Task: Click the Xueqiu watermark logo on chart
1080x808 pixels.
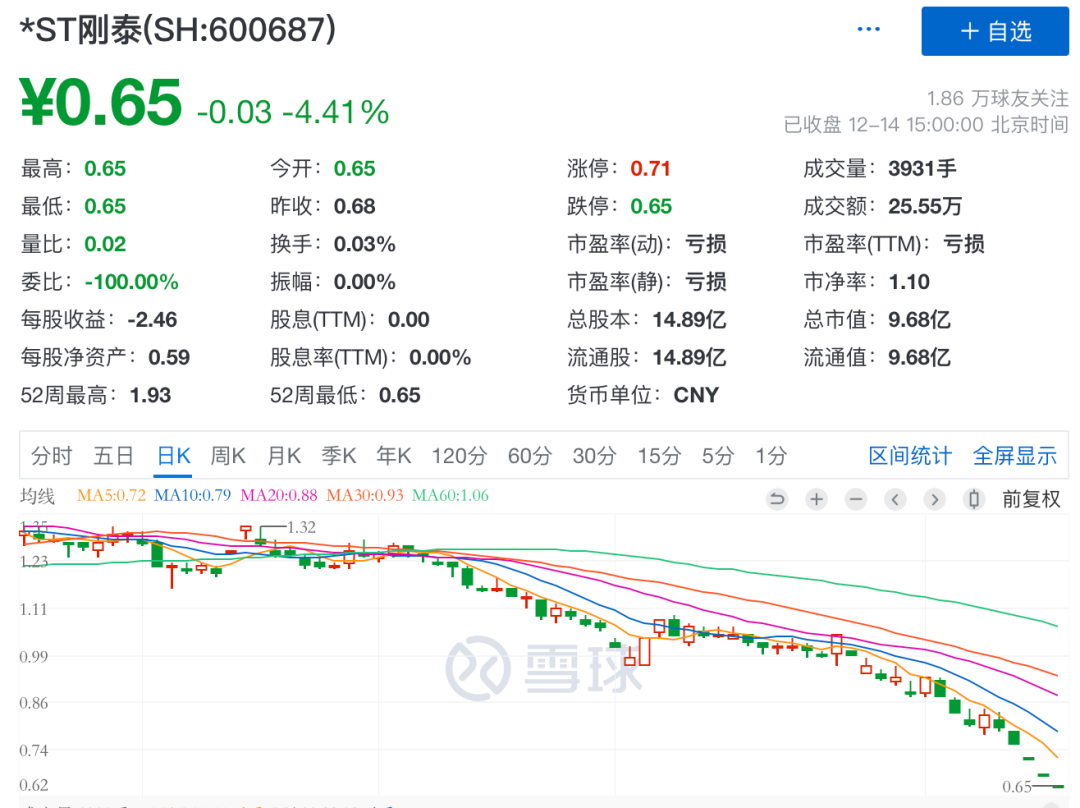Action: coord(543,667)
